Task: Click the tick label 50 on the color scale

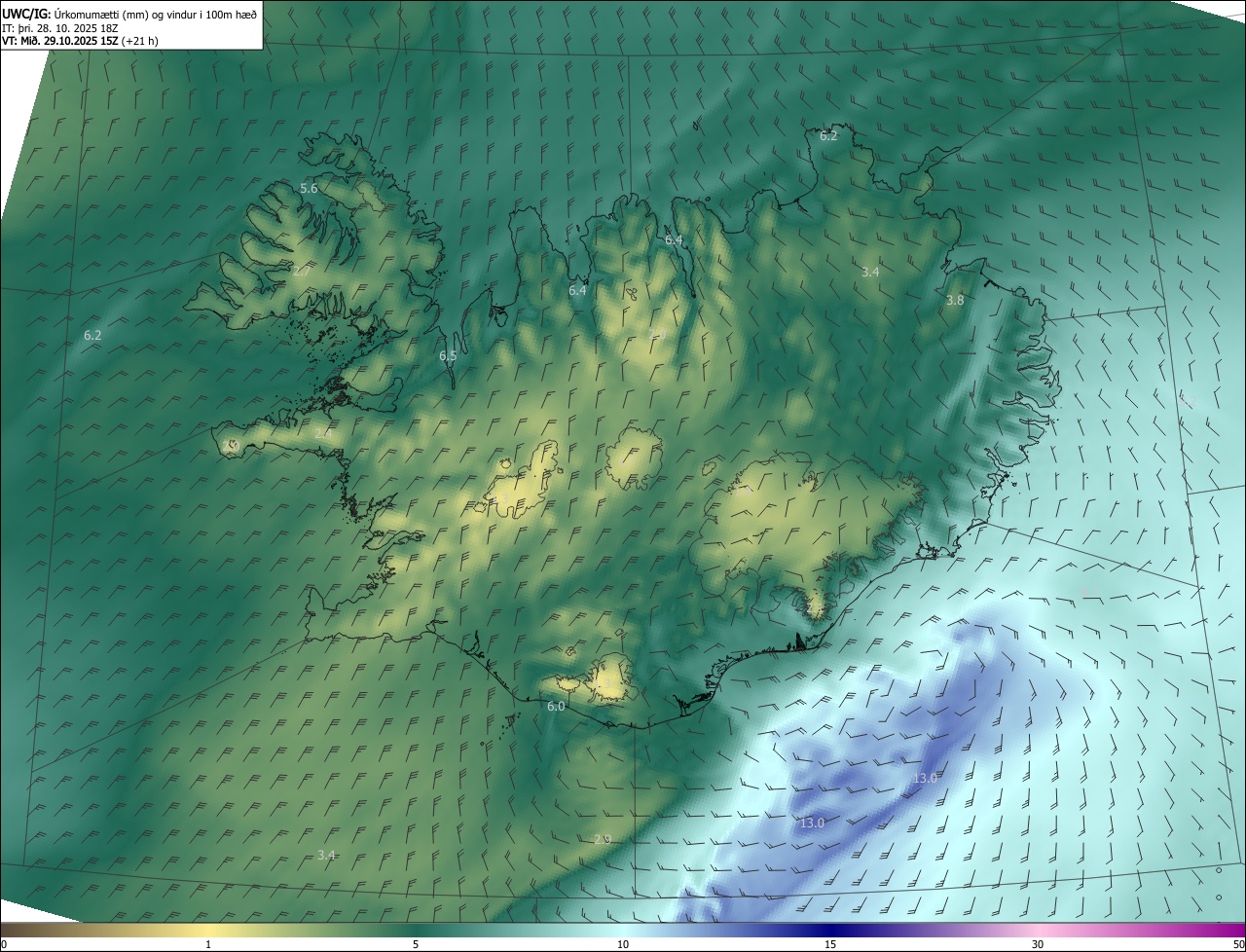Action: coord(1238,944)
